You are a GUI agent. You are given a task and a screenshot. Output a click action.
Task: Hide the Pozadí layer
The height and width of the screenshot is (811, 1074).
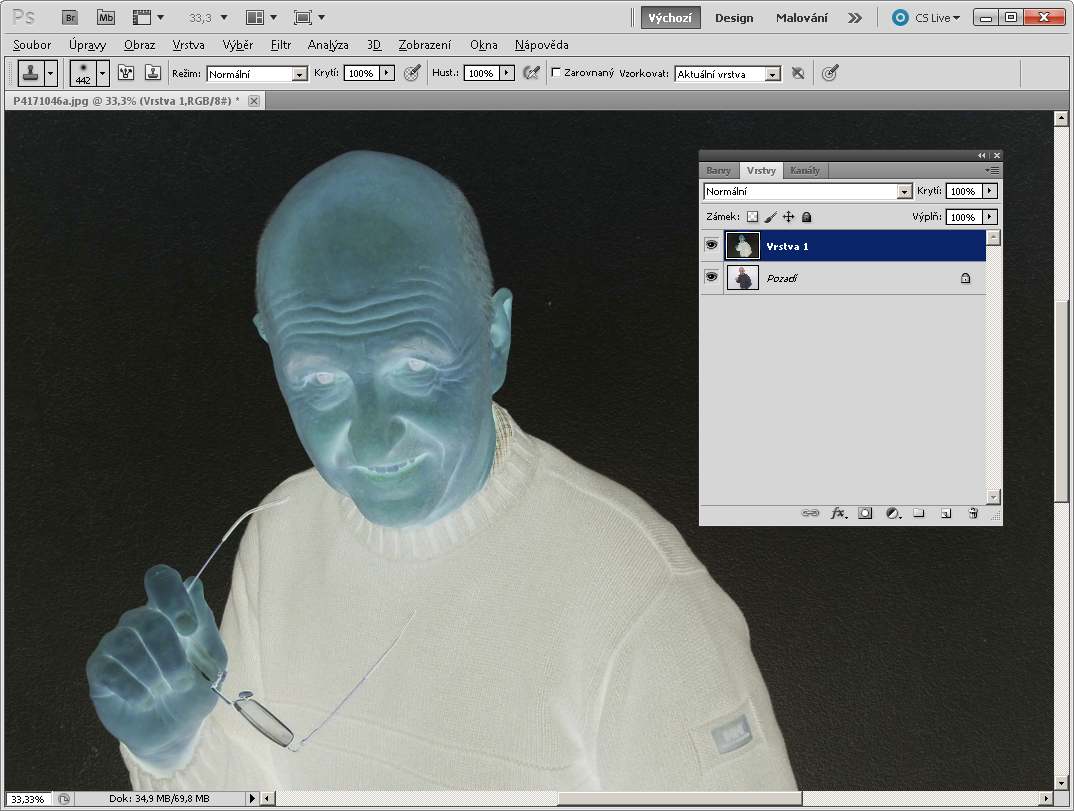(711, 278)
